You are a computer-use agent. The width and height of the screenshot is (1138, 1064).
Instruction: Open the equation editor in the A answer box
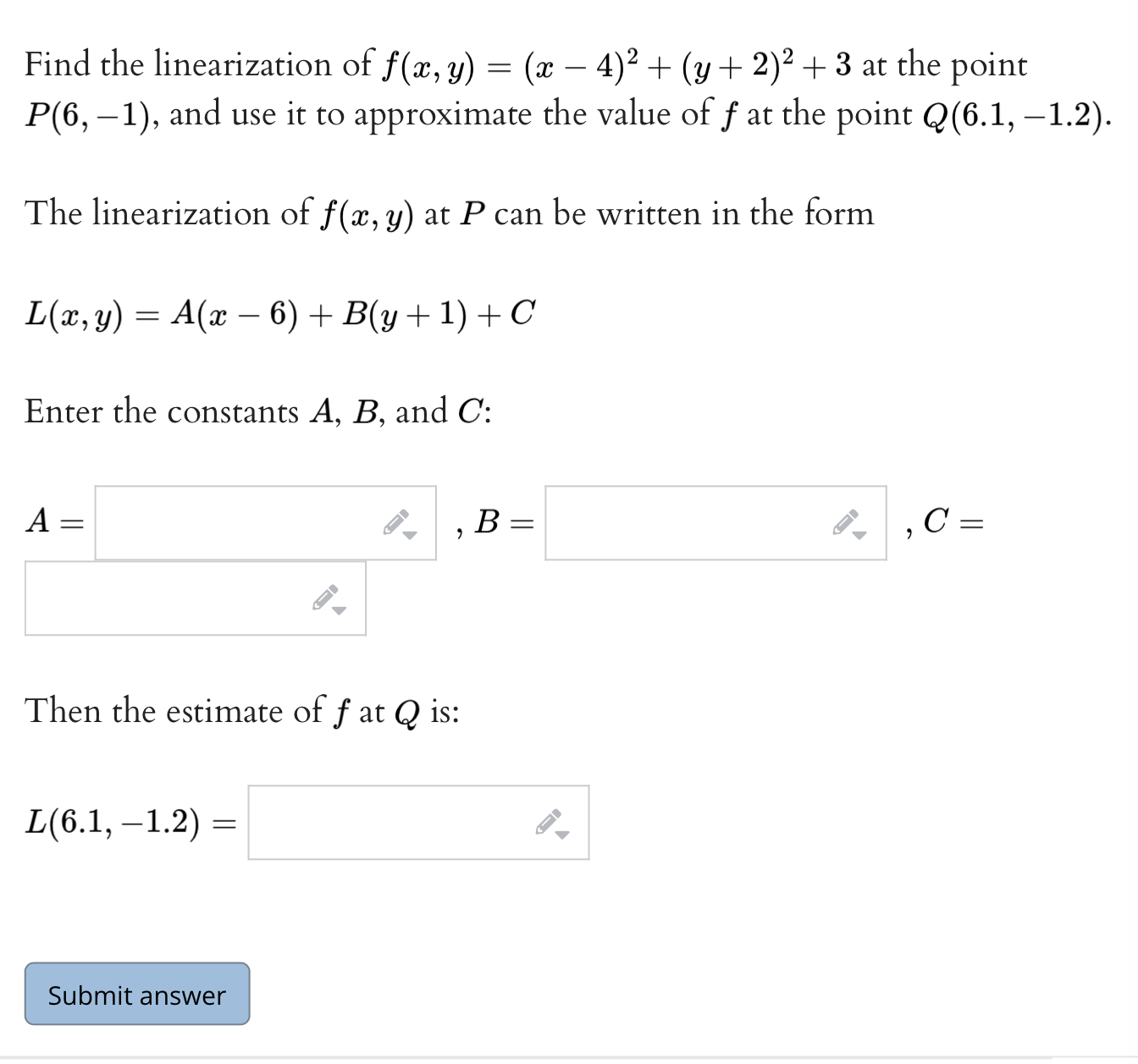[398, 522]
